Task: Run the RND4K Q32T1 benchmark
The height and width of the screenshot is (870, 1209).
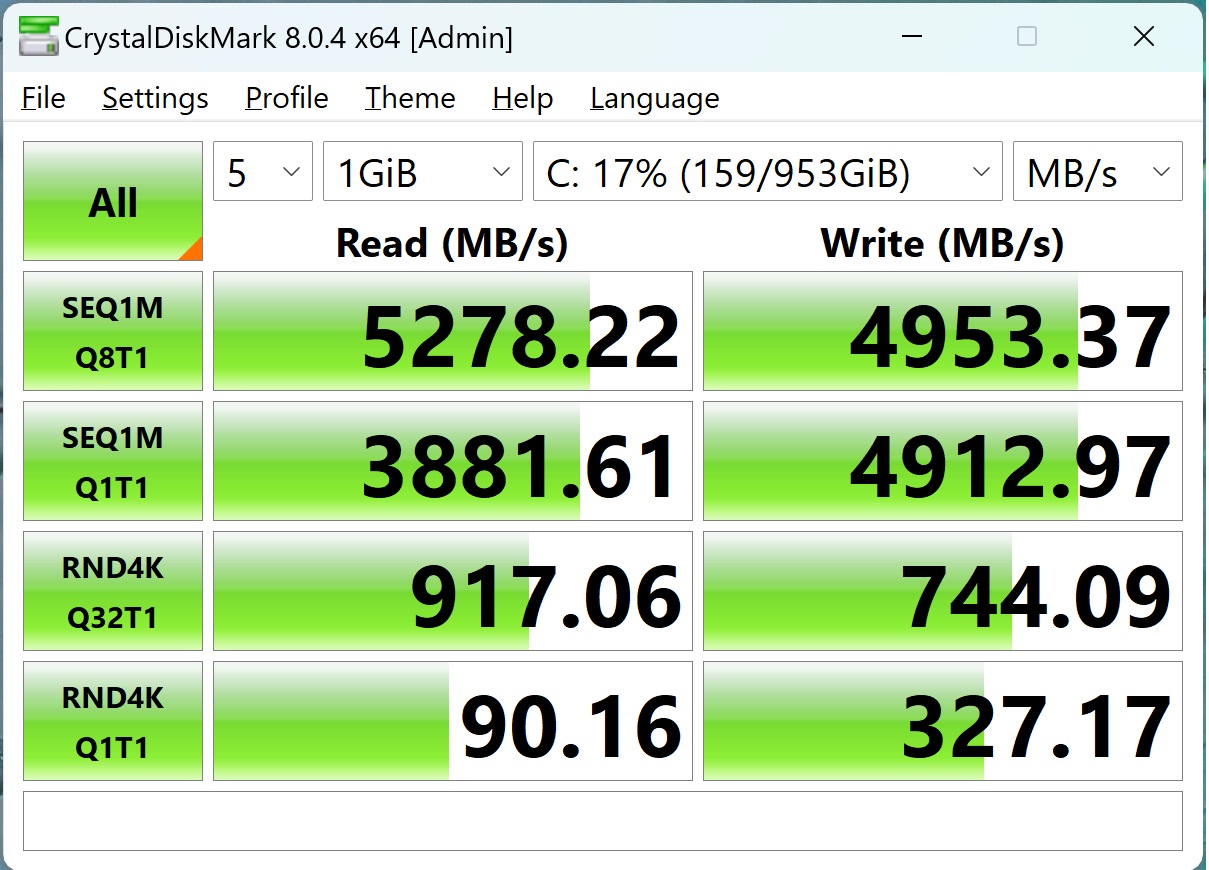Action: click(113, 591)
